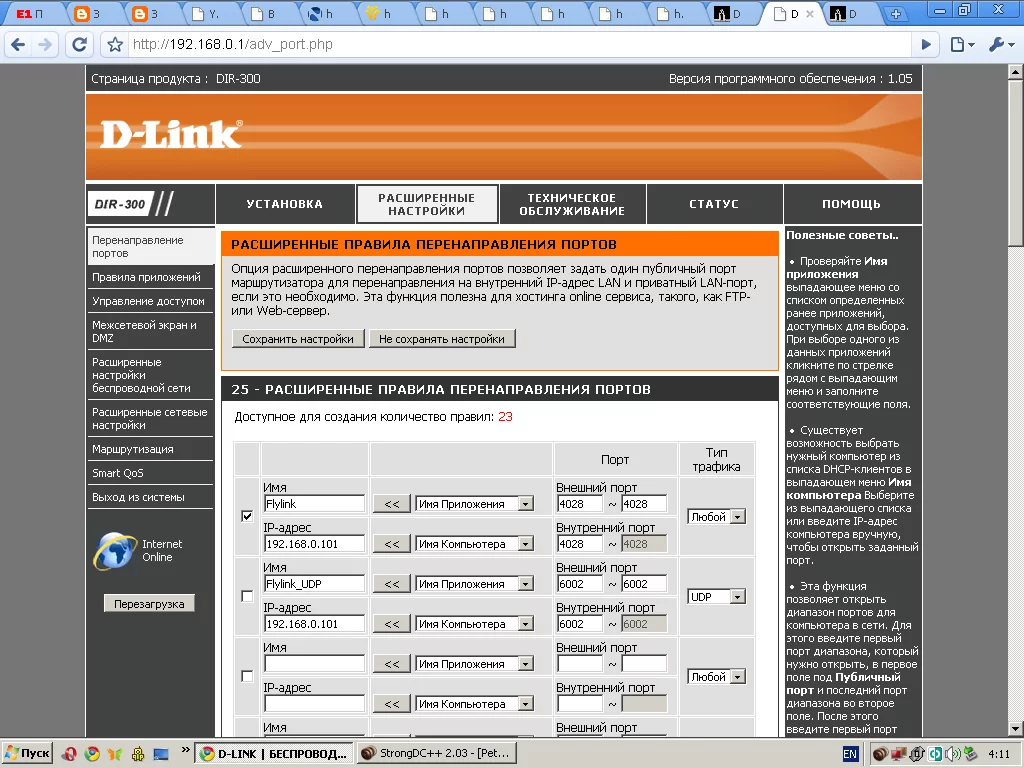Tick the checkbox of the empty third rule
This screenshot has height=768, width=1024.
click(247, 677)
